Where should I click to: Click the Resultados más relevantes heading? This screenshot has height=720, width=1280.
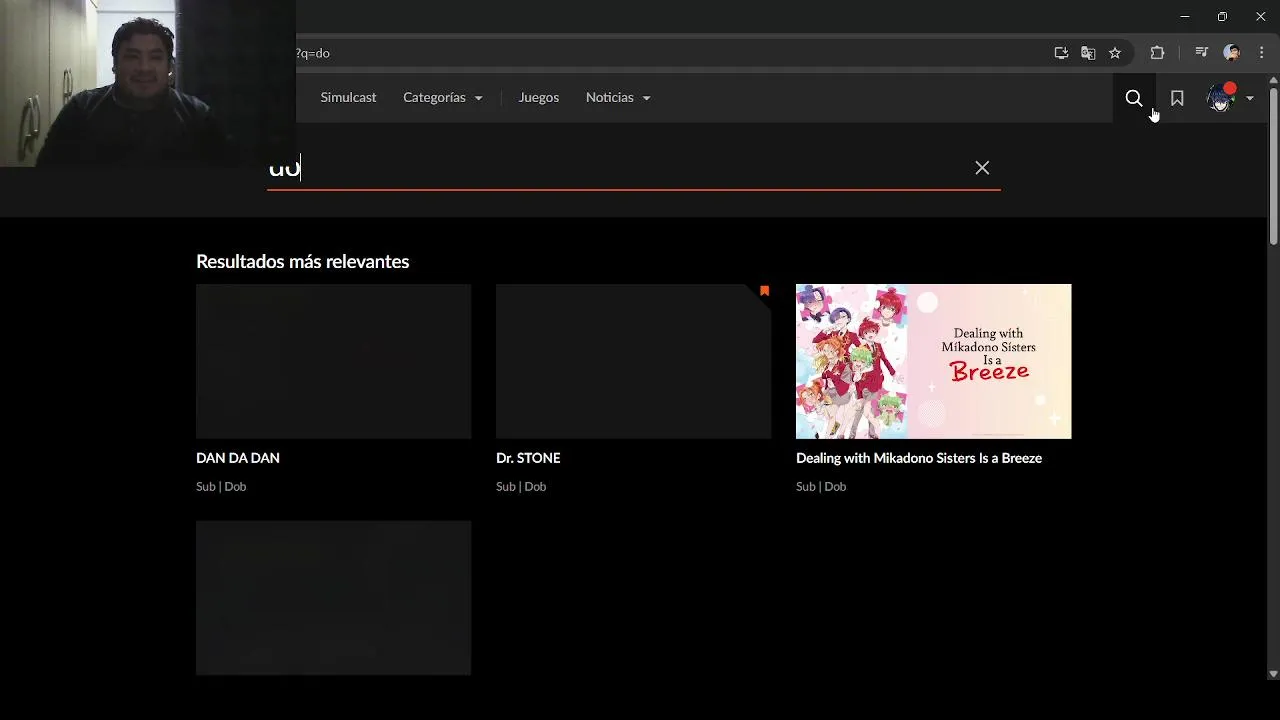click(302, 262)
